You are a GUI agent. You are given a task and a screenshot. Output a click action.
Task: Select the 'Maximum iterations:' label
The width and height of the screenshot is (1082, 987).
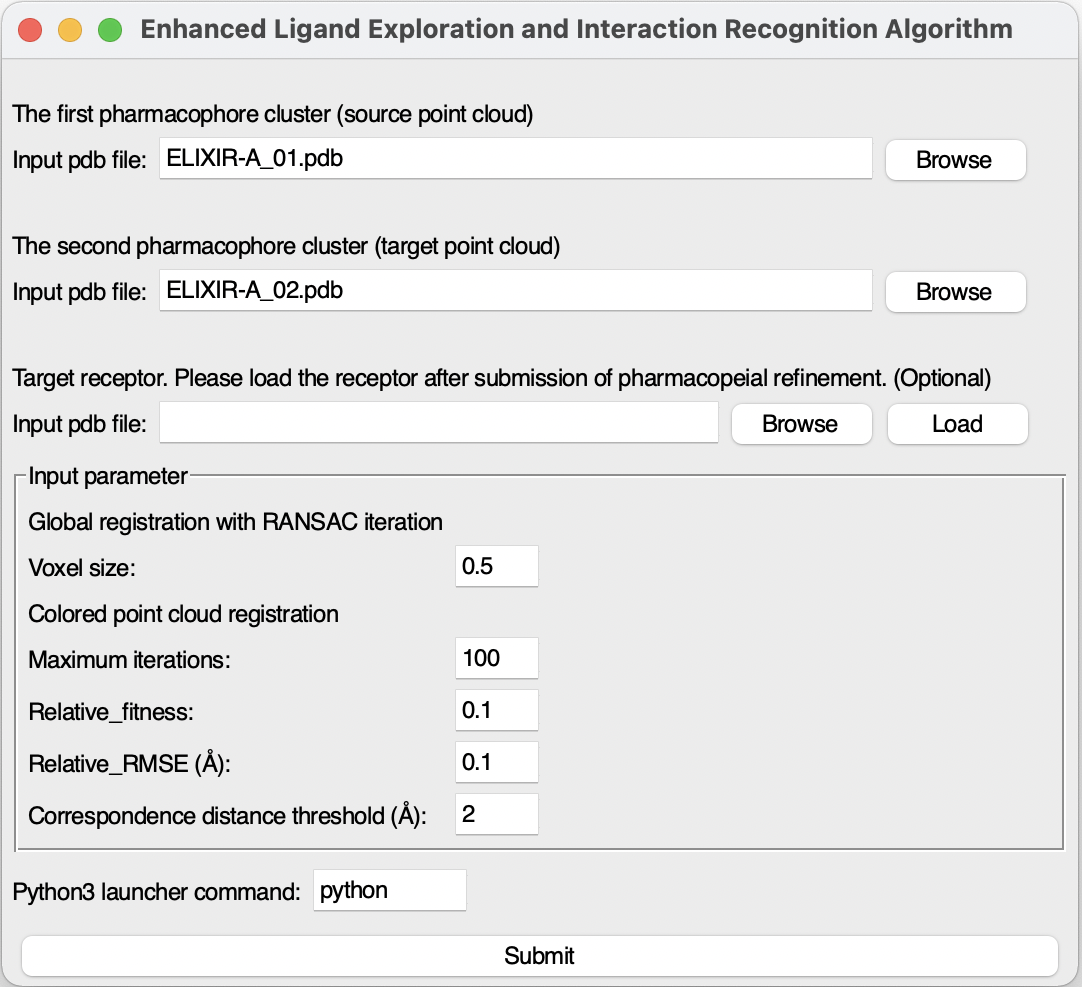[x=129, y=660]
